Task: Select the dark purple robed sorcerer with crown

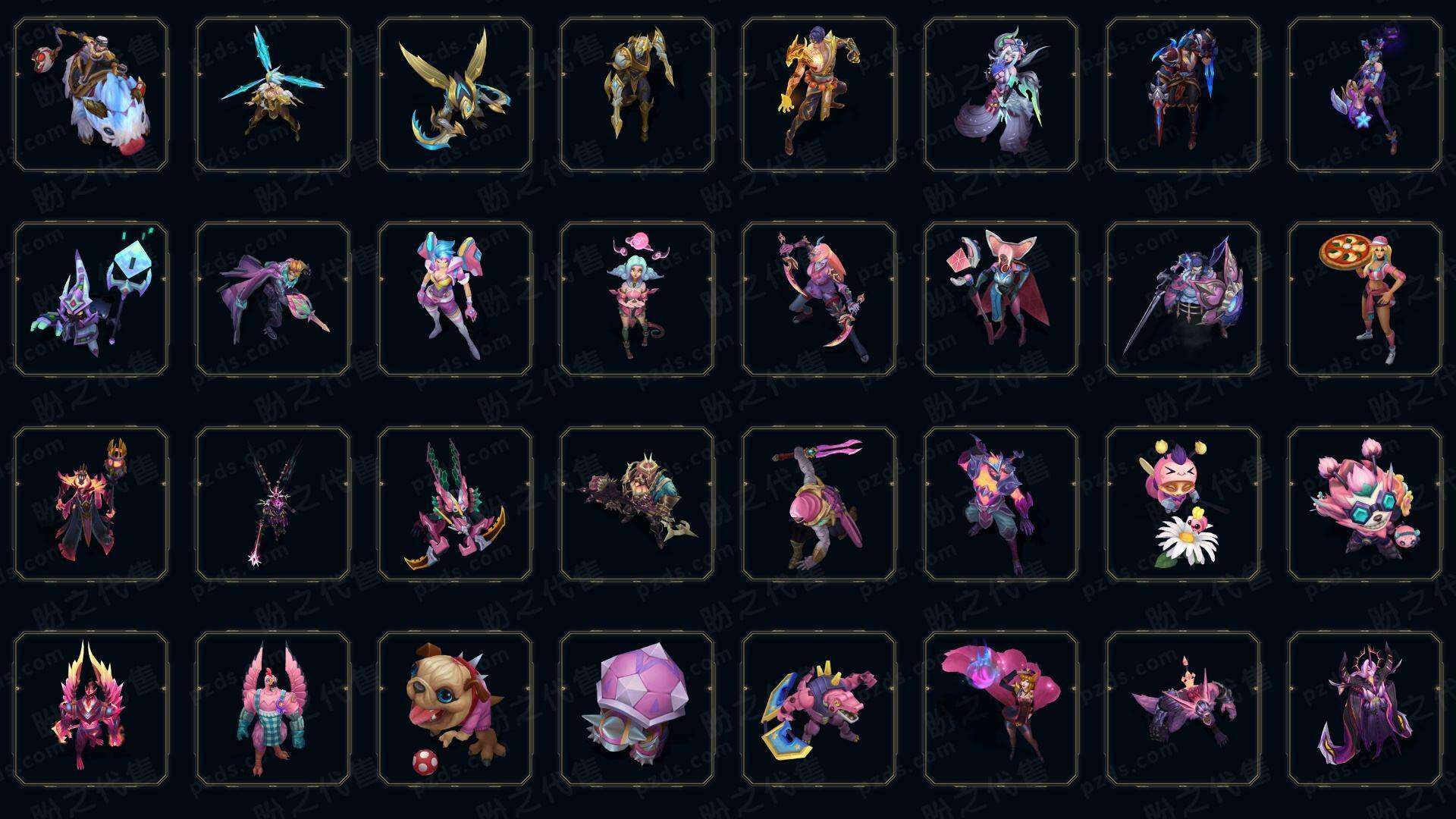Action: (x=1364, y=708)
